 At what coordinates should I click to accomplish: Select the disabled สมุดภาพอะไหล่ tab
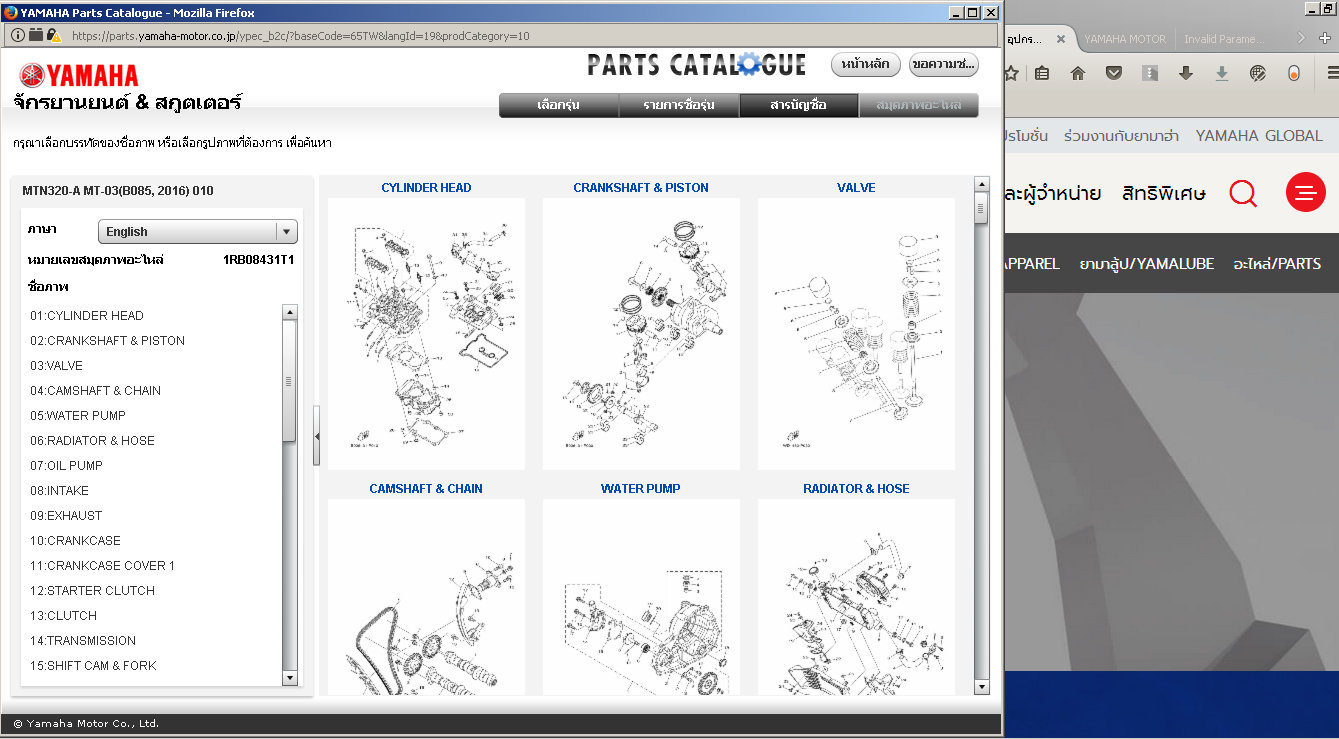(x=918, y=105)
